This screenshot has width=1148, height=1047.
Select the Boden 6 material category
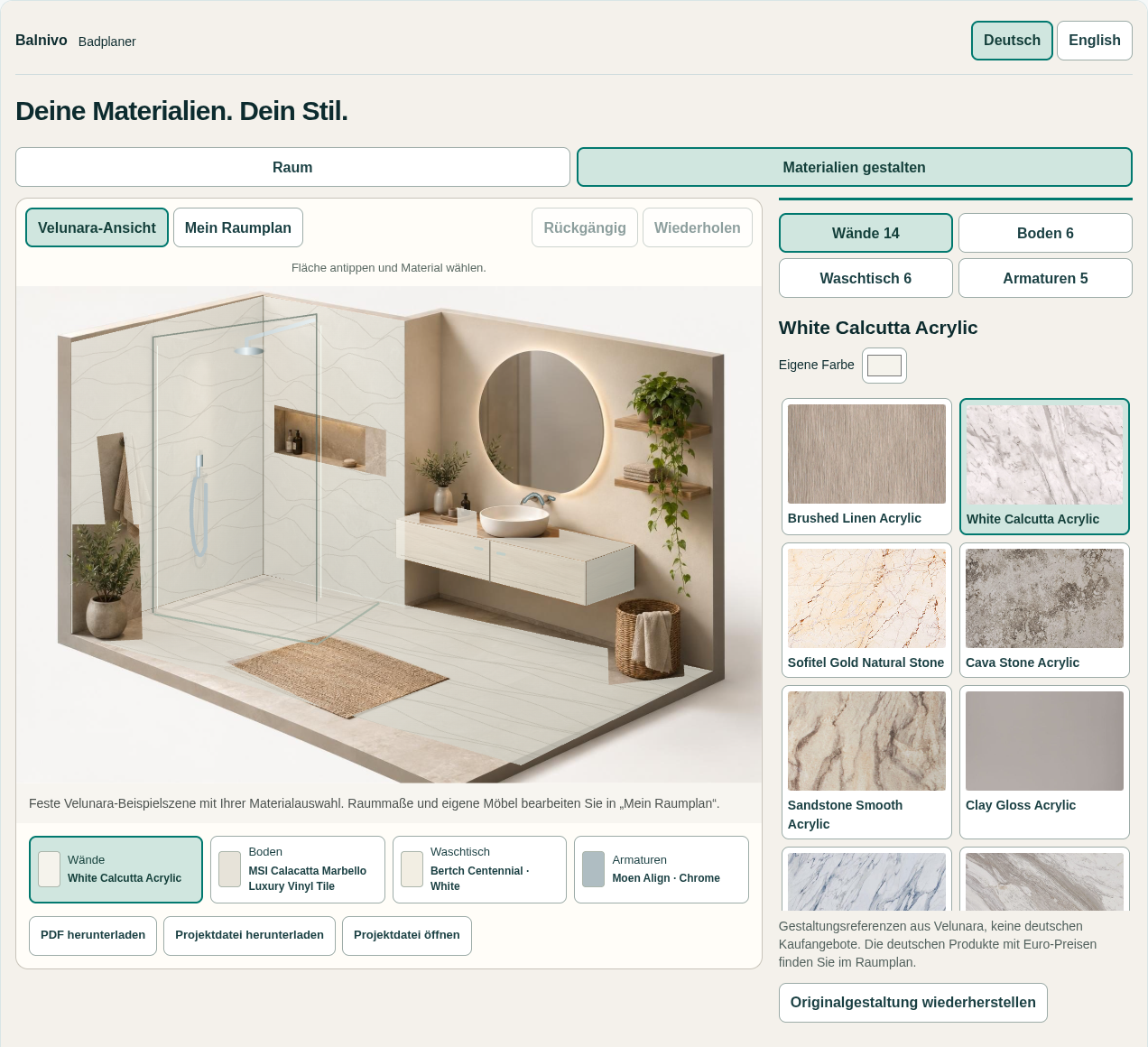pyautogui.click(x=1045, y=233)
